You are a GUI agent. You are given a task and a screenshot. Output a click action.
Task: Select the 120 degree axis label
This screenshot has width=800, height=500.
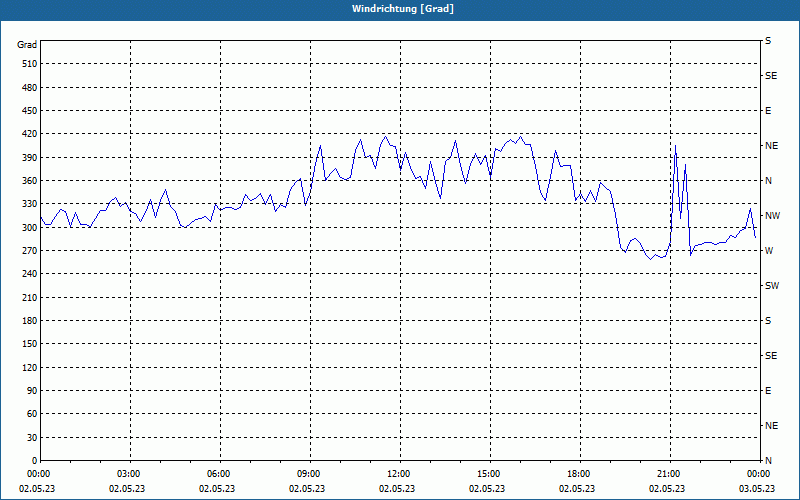(x=30, y=367)
